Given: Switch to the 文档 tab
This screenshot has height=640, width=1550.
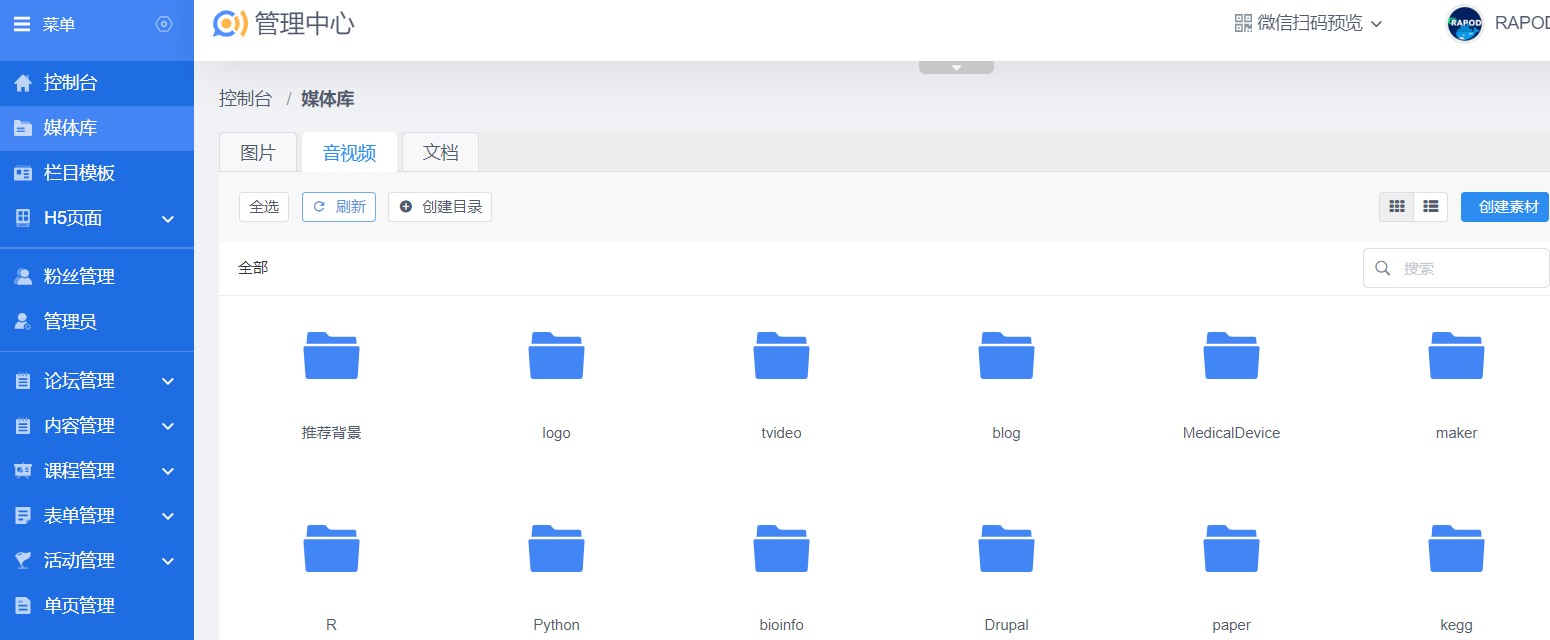Looking at the screenshot, I should (440, 152).
